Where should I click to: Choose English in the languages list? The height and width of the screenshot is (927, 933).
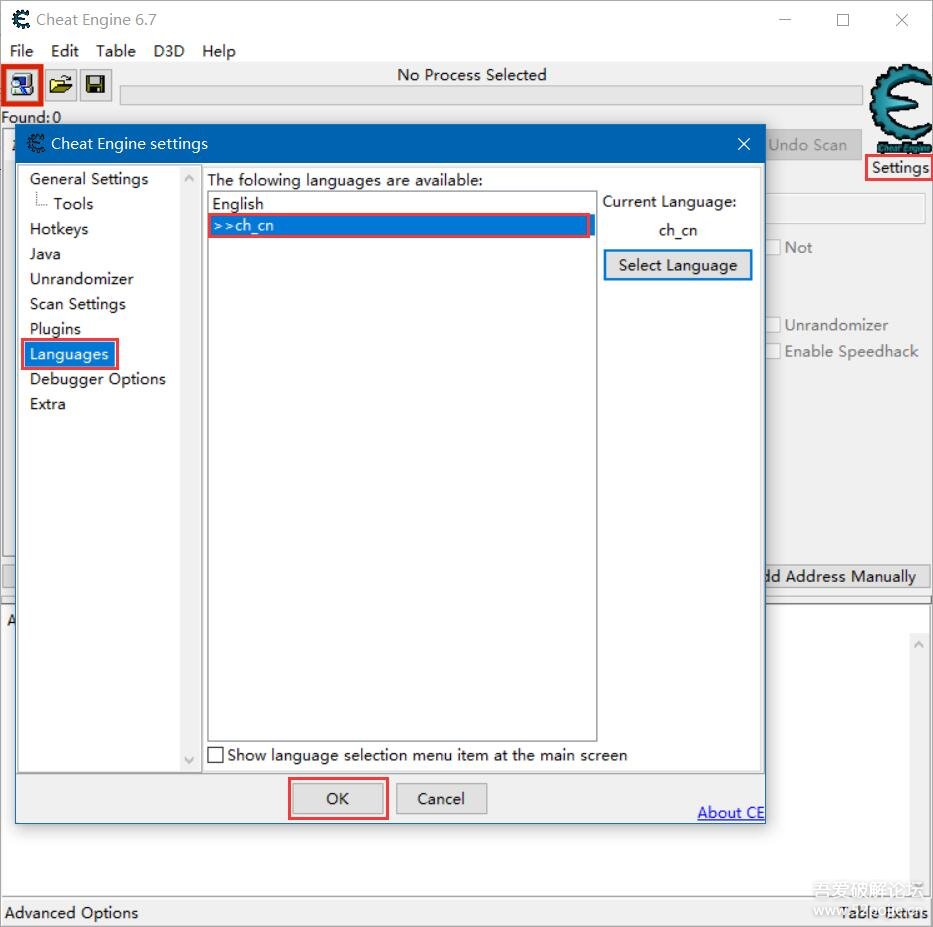tap(402, 203)
